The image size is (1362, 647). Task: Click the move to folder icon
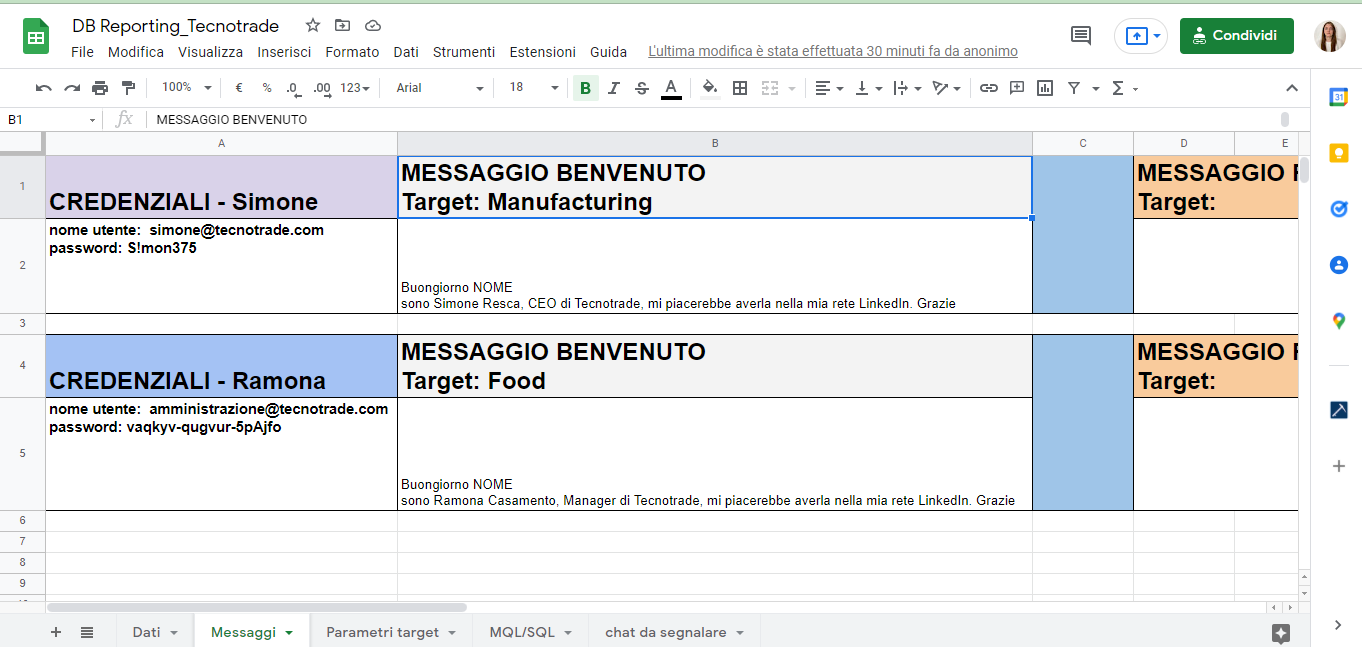(x=343, y=26)
